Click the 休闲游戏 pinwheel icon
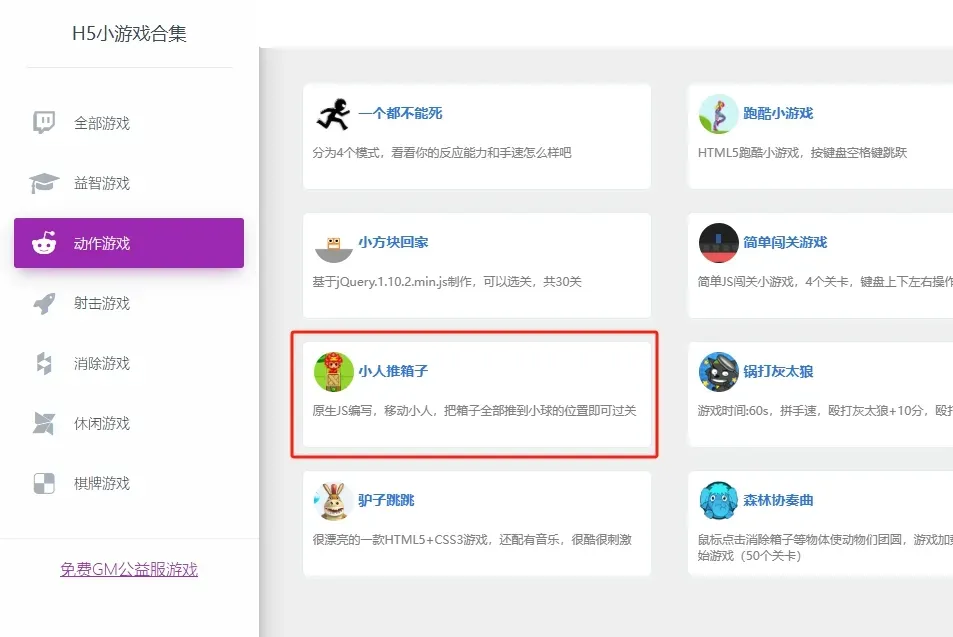The height and width of the screenshot is (637, 953). click(44, 424)
